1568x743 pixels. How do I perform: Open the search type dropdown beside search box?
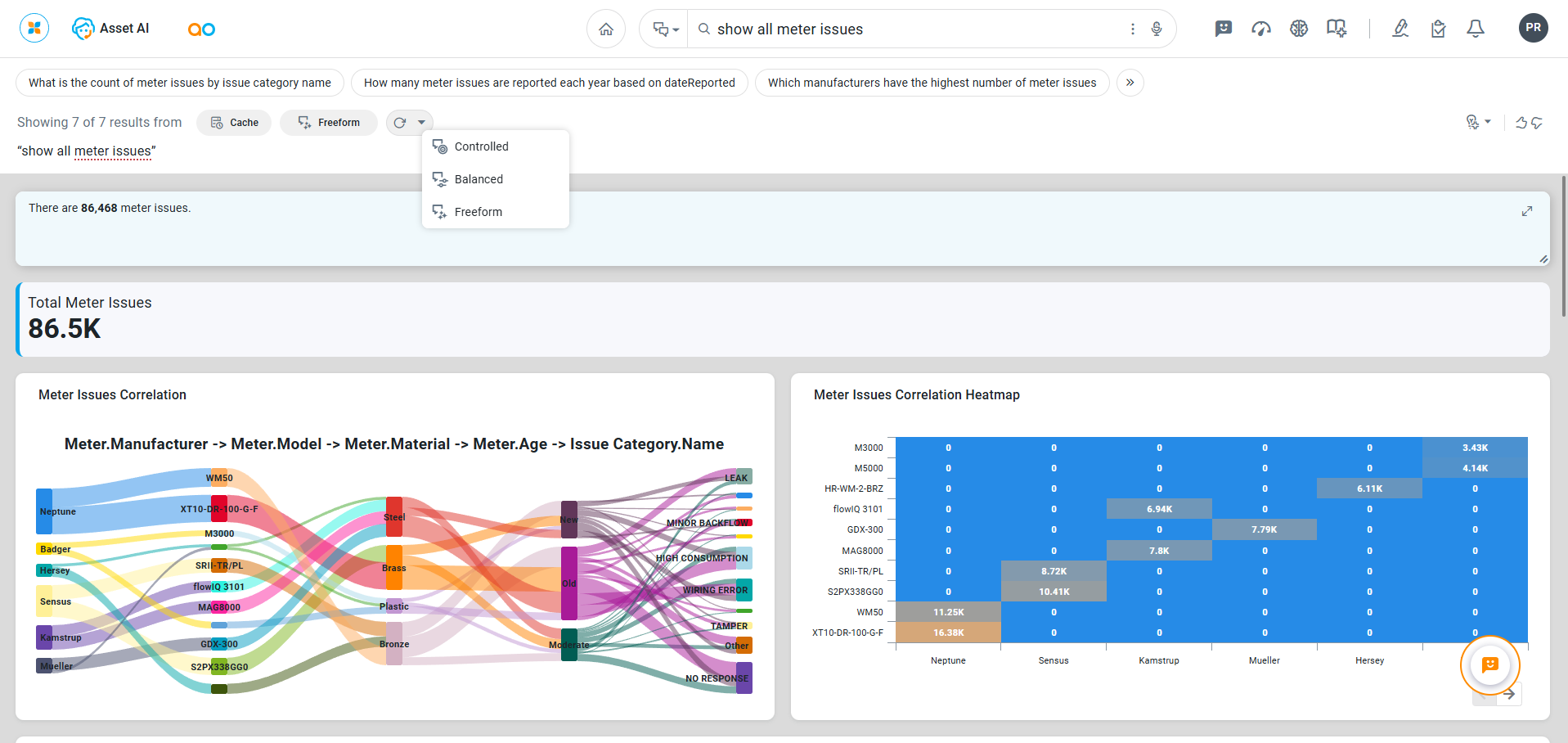coord(666,29)
